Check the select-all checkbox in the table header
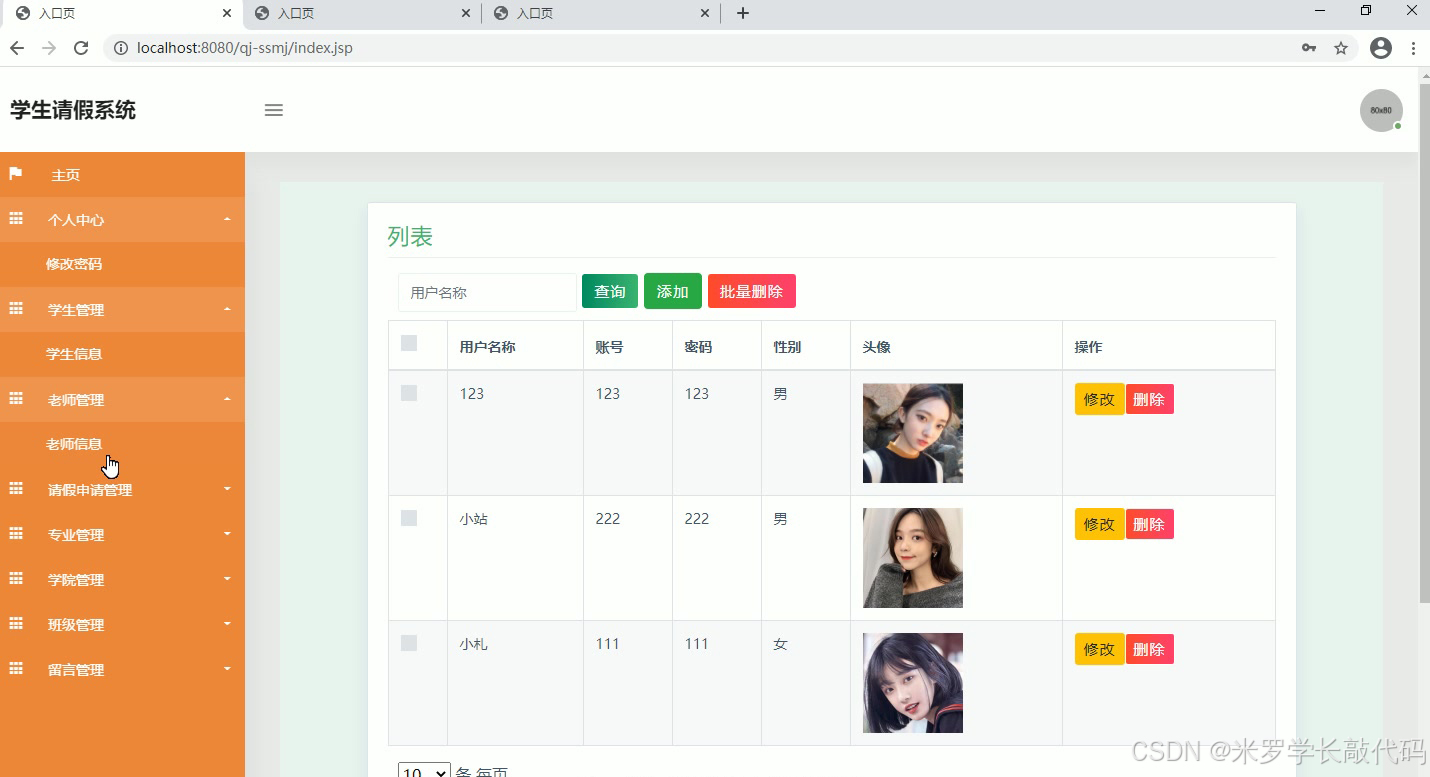Image resolution: width=1430 pixels, height=777 pixels. pyautogui.click(x=408, y=343)
